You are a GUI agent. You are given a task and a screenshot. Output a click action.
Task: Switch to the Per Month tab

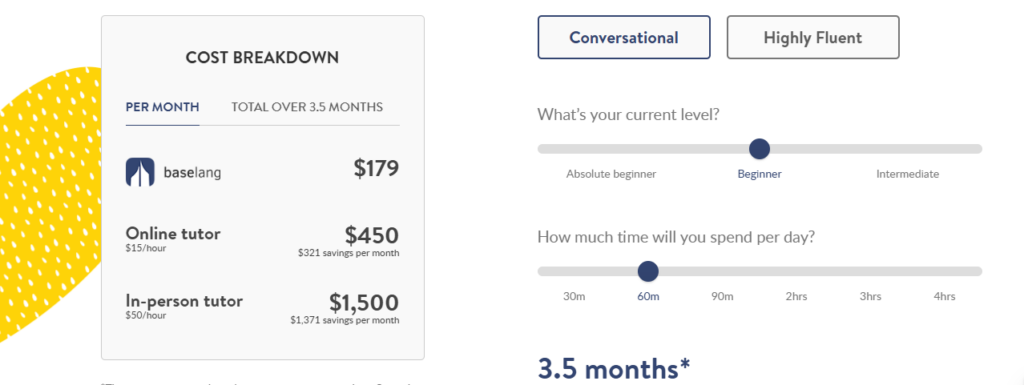[163, 107]
